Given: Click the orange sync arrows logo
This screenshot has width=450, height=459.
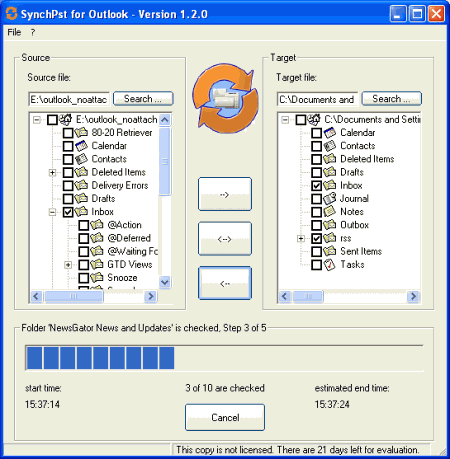Looking at the screenshot, I should pyautogui.click(x=225, y=99).
